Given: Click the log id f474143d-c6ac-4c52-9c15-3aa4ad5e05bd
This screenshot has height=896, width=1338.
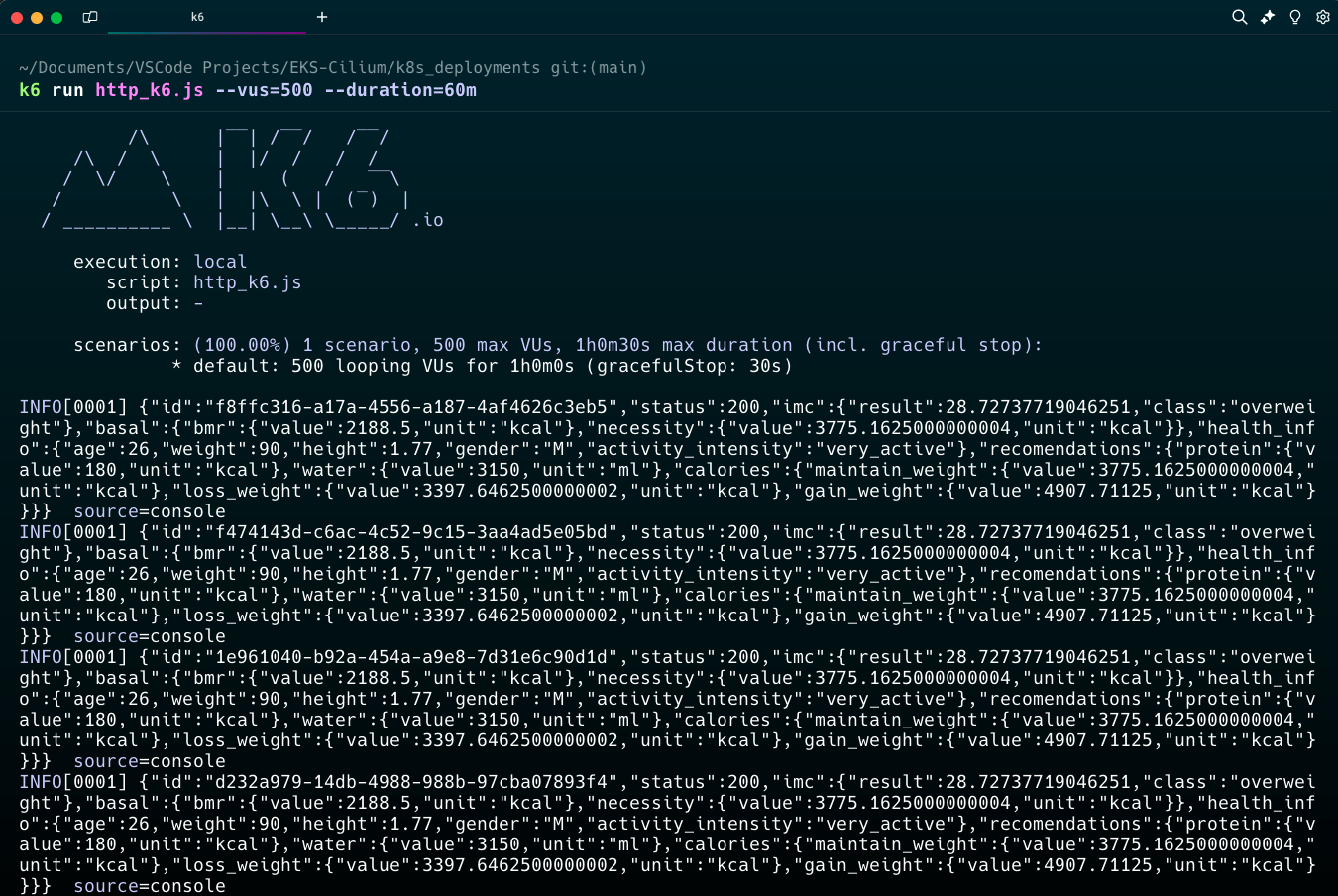Looking at the screenshot, I should coord(411,532).
